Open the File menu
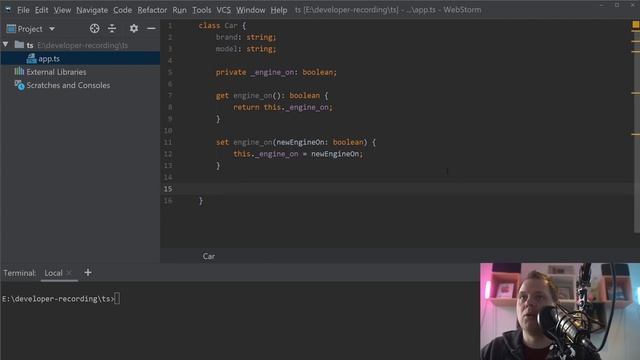 pos(23,10)
